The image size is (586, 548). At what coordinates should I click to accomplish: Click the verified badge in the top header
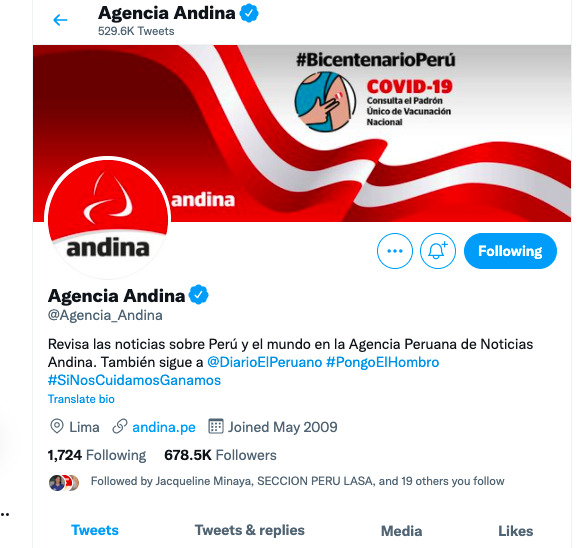click(x=249, y=13)
